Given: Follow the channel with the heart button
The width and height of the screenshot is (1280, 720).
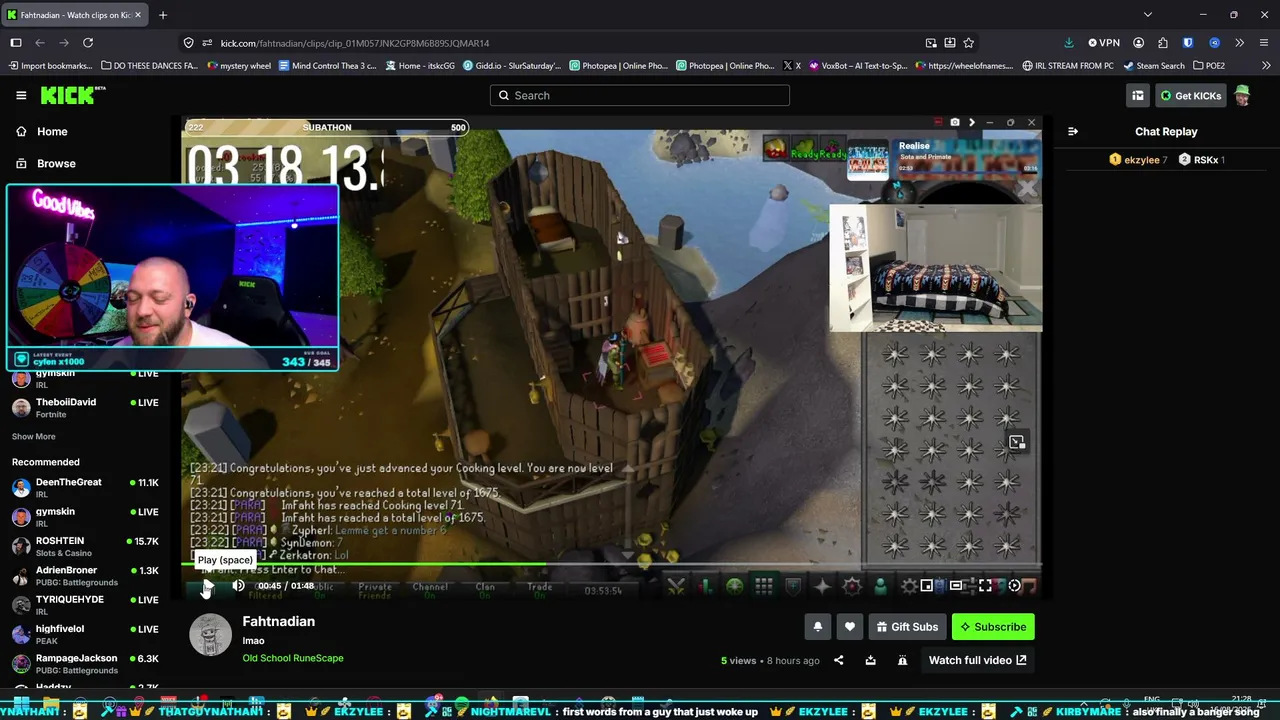Looking at the screenshot, I should pos(850,627).
